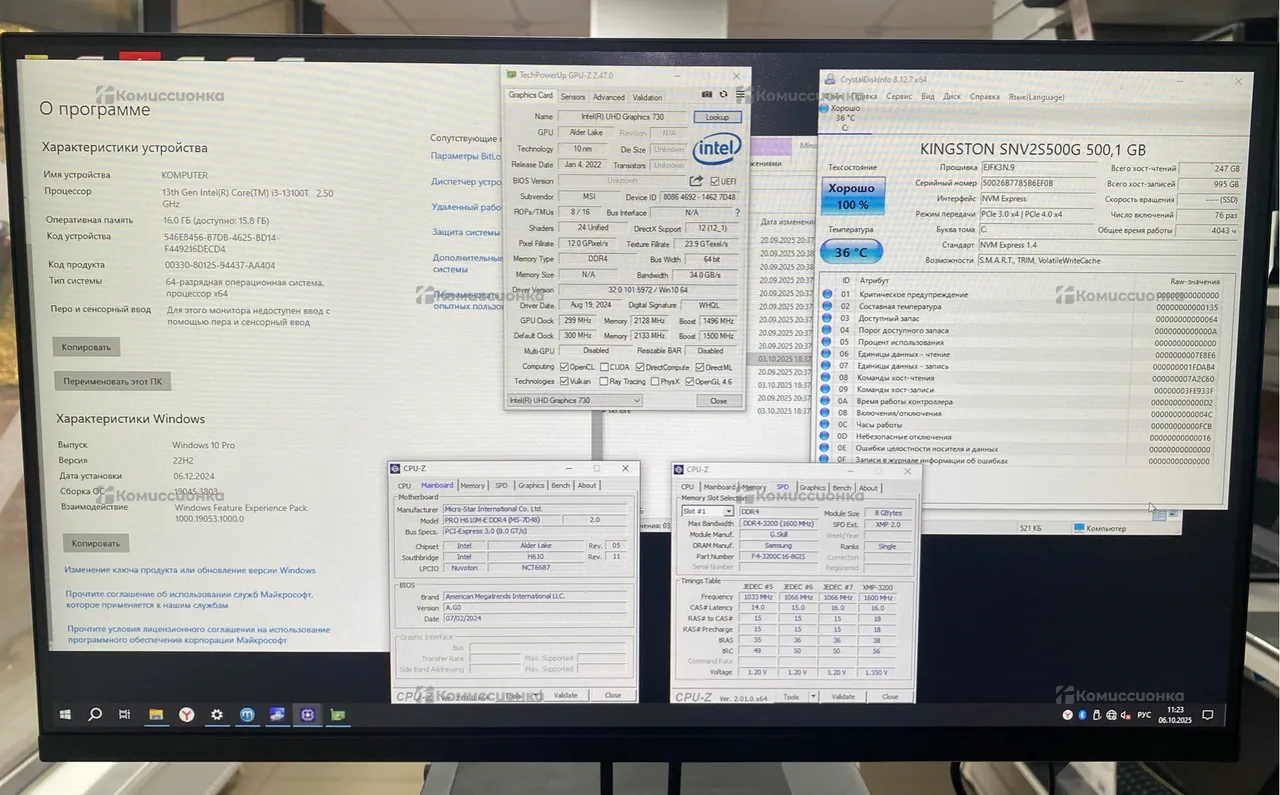Open the Tools dropdown arrow in SPD CPU-Z window
Screen dimensions: 1280x795
(812, 696)
